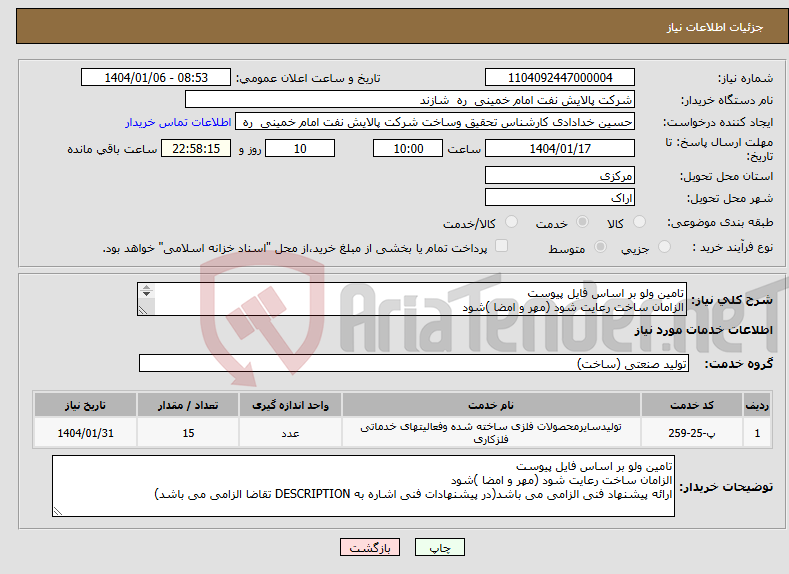
Task: Click the ردیف column header
Action: (757, 405)
